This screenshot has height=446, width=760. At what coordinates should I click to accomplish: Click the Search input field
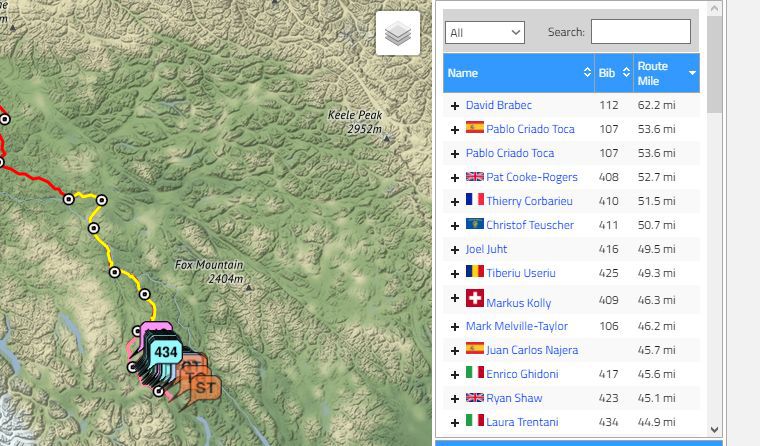tap(640, 32)
